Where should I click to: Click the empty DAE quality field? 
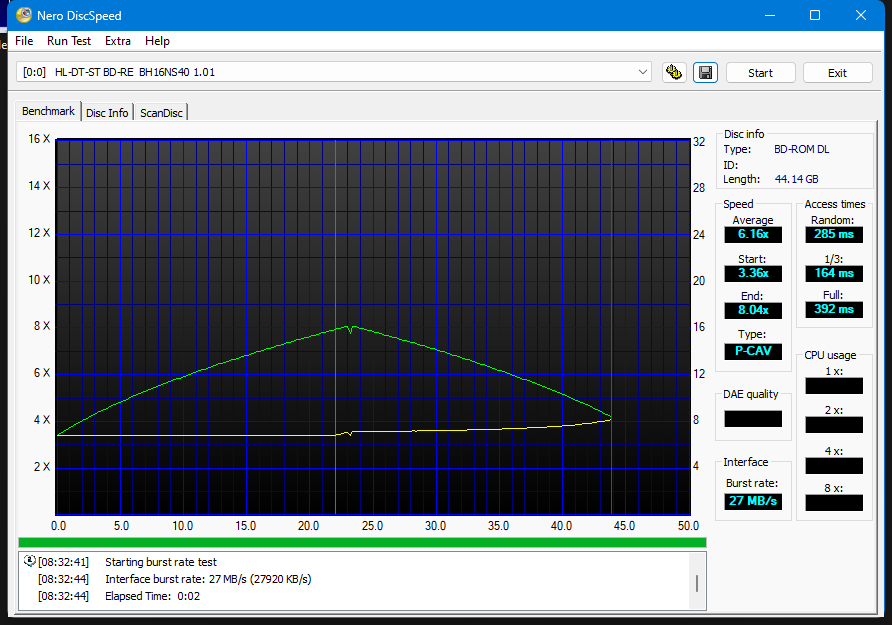753,419
